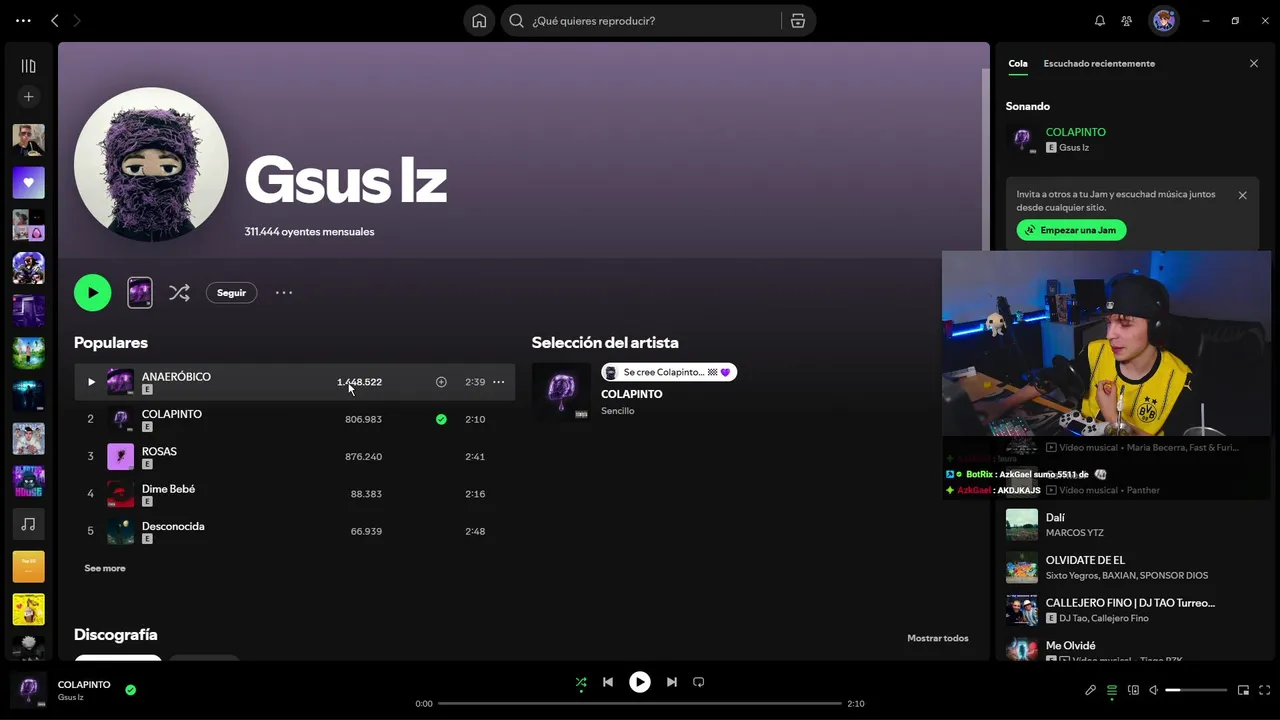Toggle saved checkmark in now playing bar

130,689
